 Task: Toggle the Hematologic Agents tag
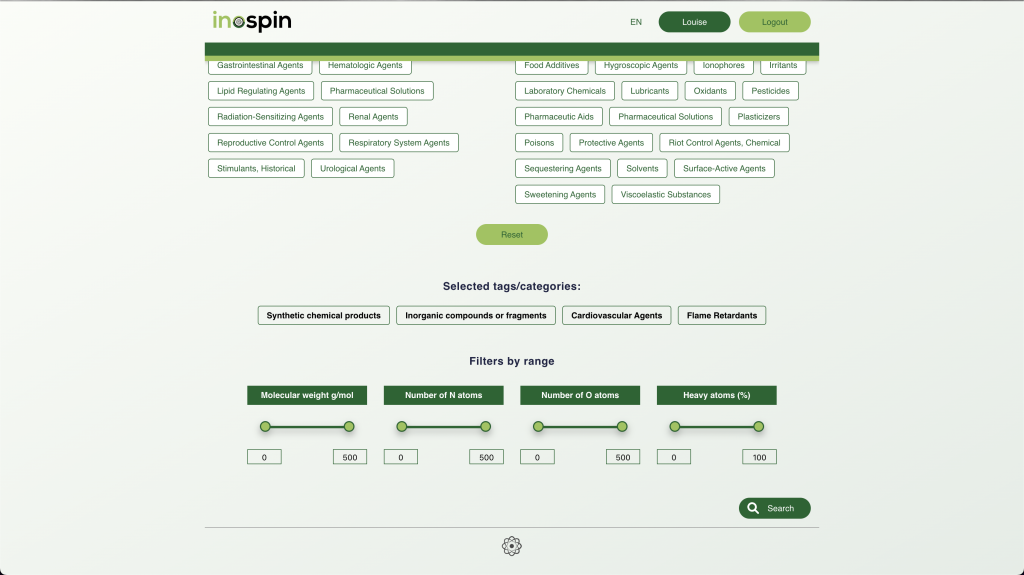[365, 65]
